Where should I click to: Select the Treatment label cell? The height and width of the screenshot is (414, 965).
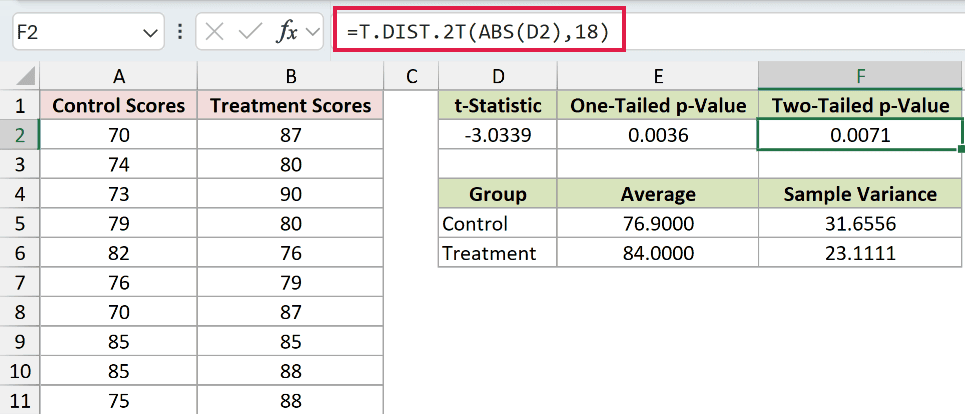click(498, 253)
